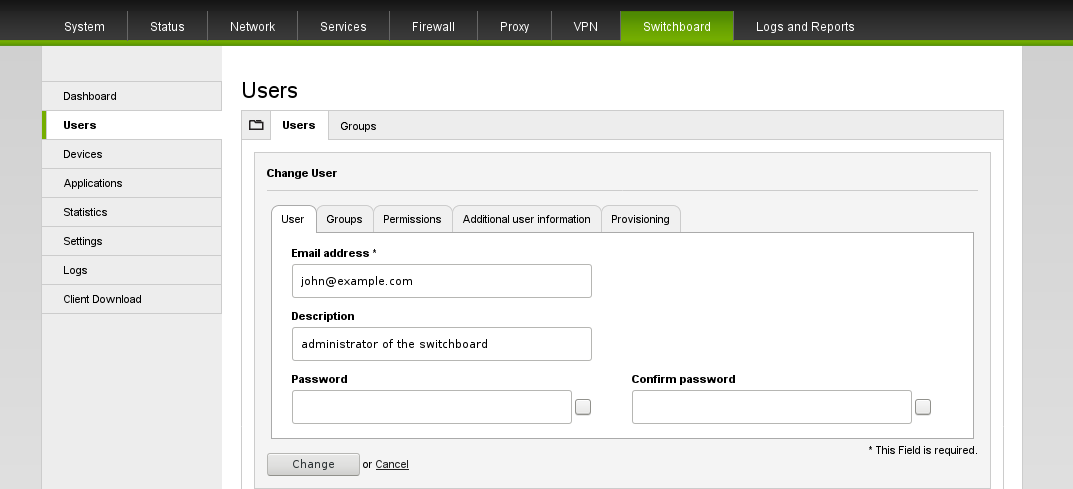Click into the Password input box

tap(431, 407)
